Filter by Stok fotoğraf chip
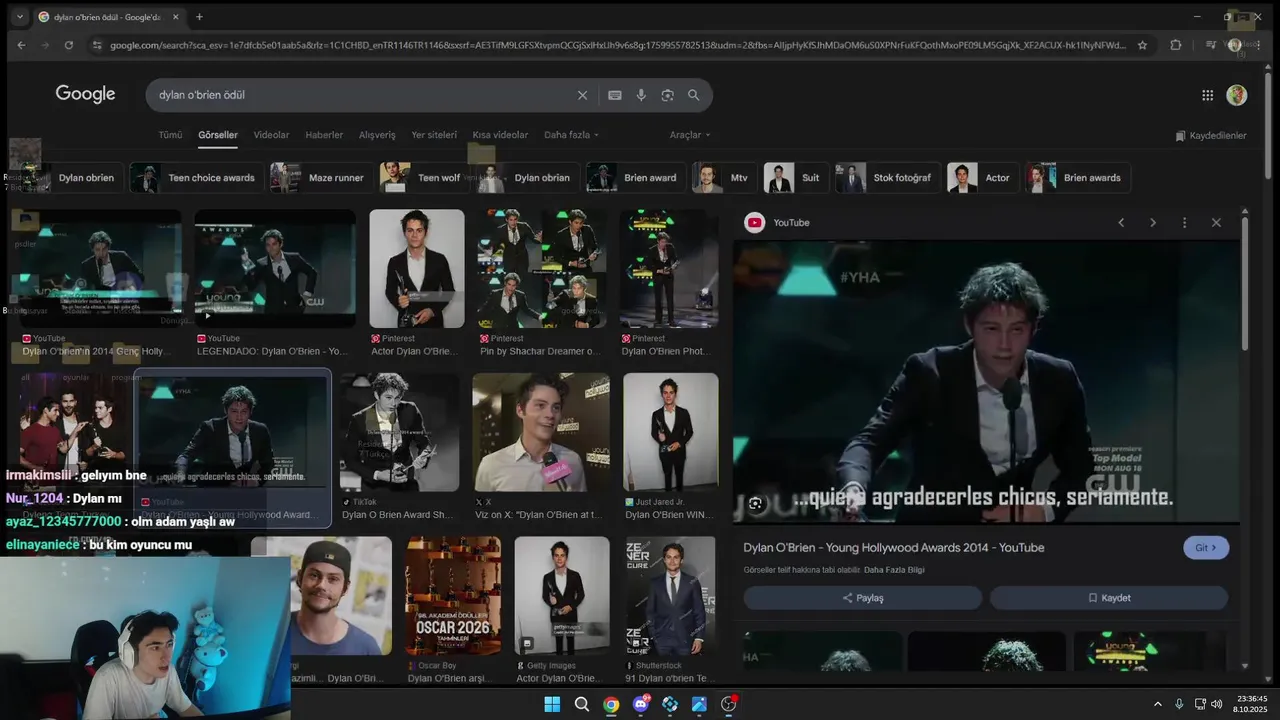This screenshot has width=1280, height=720. point(886,178)
